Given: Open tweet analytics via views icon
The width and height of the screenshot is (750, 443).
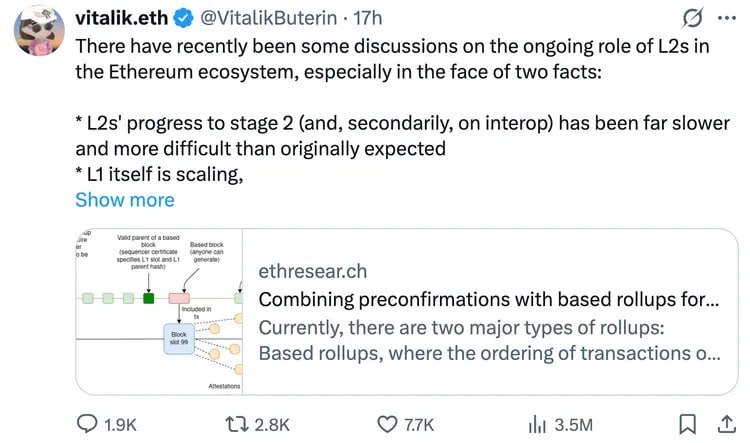Looking at the screenshot, I should tap(537, 424).
